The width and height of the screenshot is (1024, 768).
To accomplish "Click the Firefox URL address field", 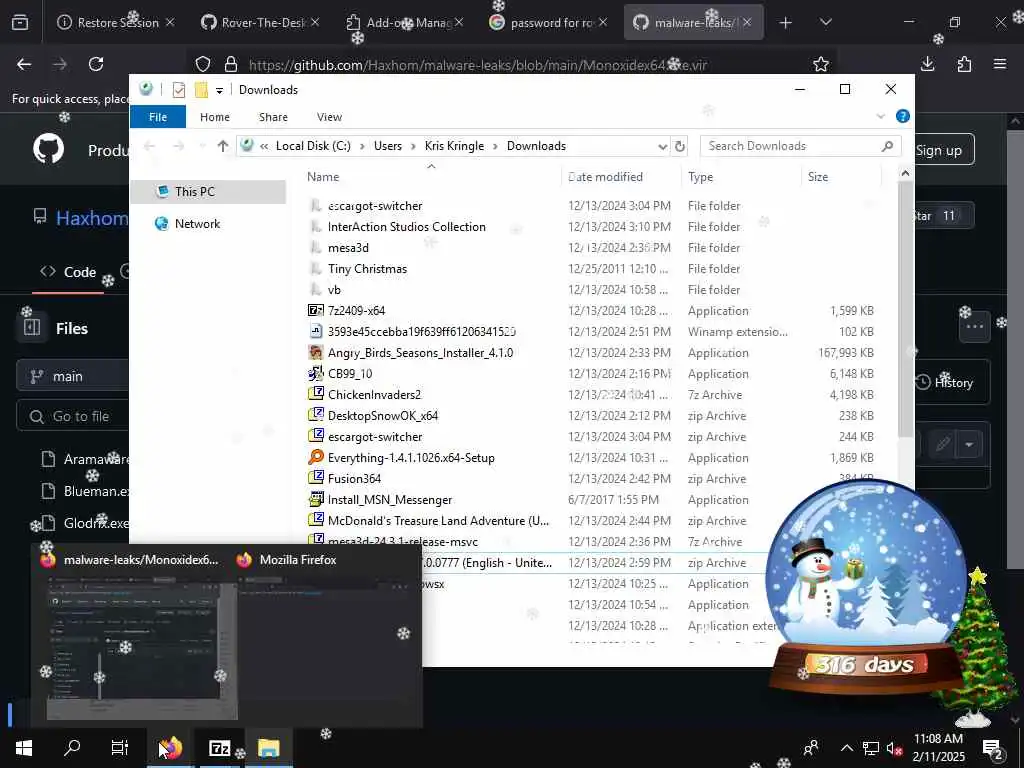I will pos(477,65).
